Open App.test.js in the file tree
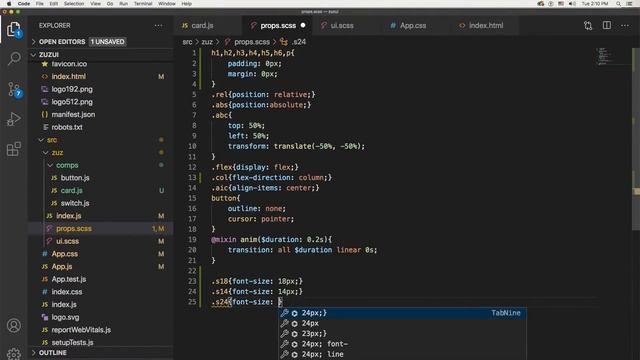 [69, 279]
